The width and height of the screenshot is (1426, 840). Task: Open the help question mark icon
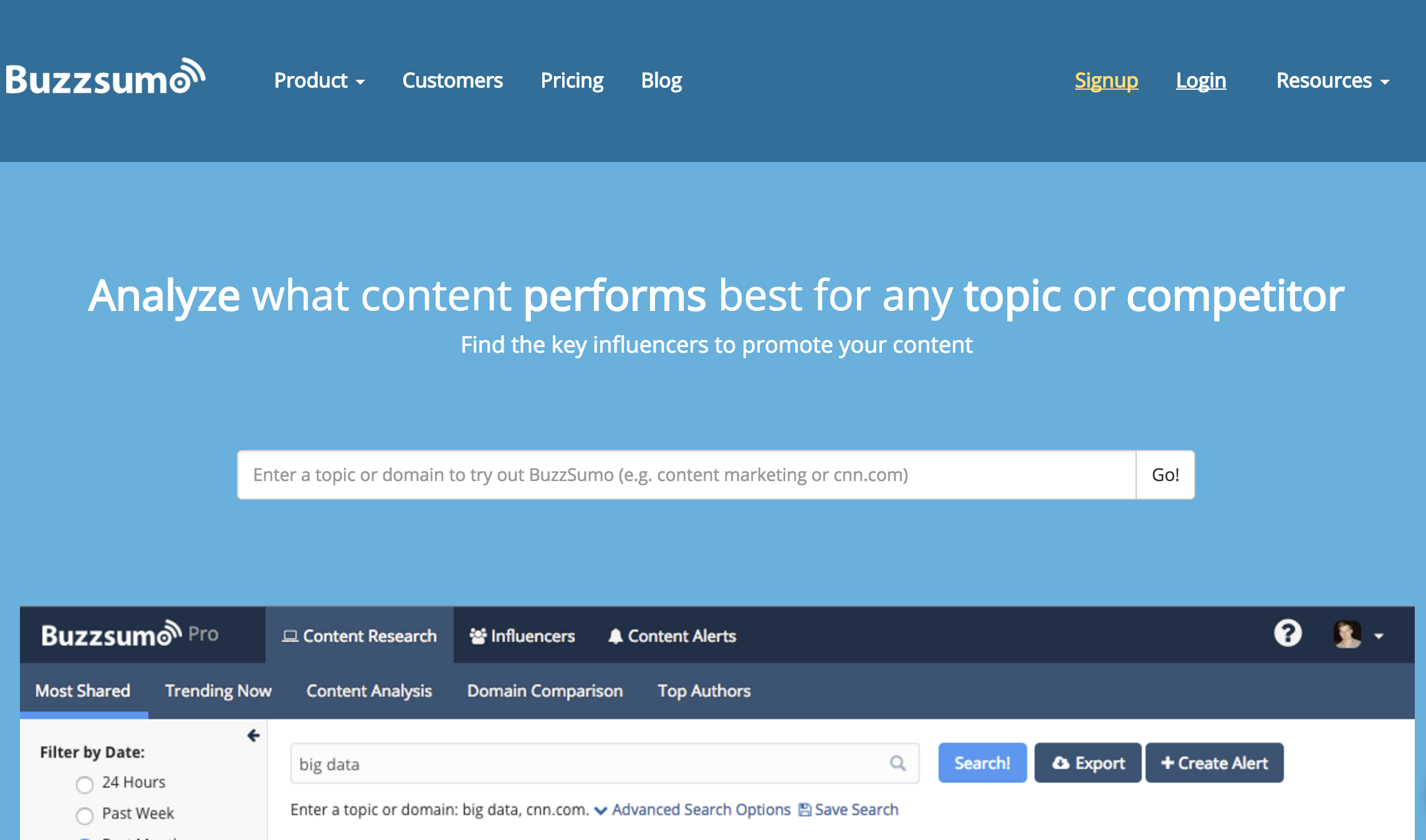click(1288, 634)
